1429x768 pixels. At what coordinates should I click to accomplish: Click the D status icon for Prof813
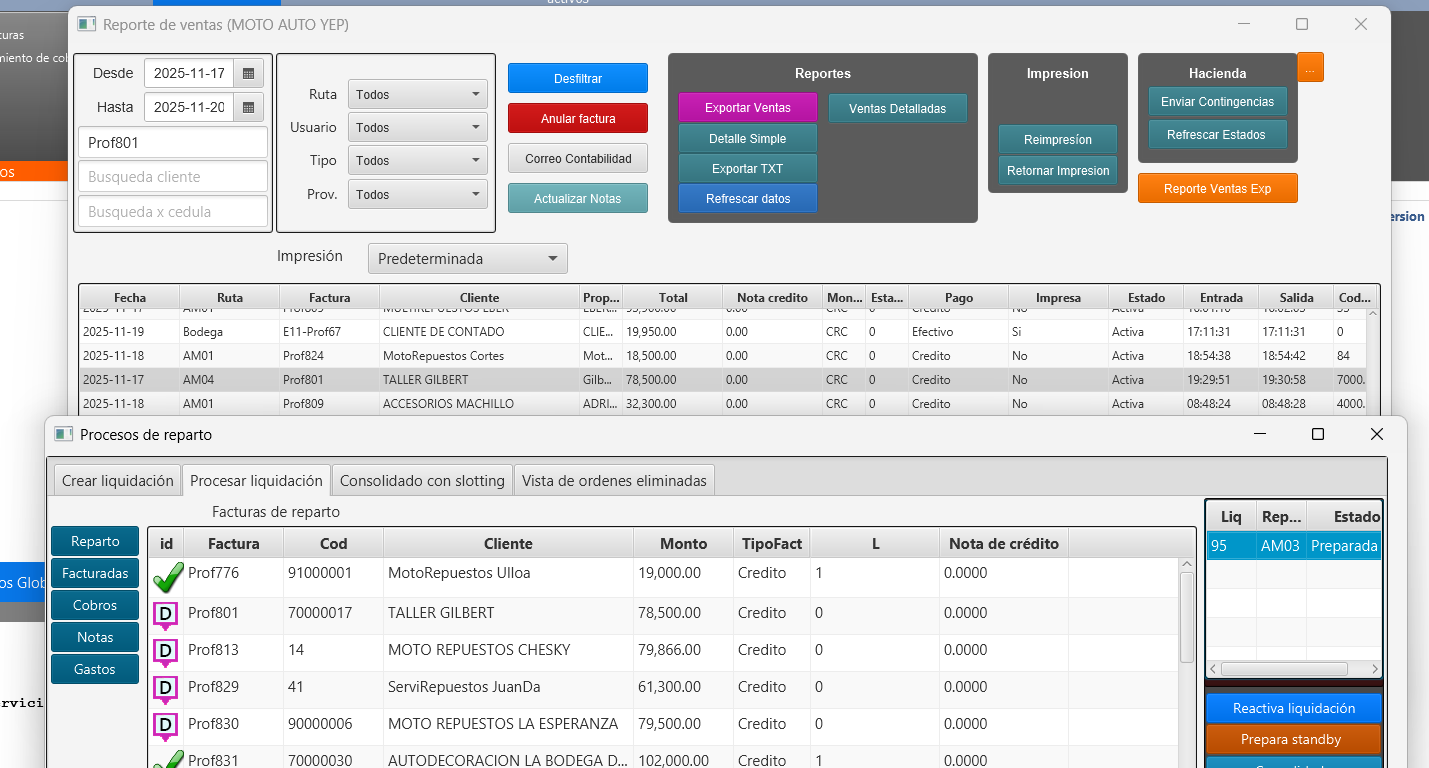(x=165, y=651)
